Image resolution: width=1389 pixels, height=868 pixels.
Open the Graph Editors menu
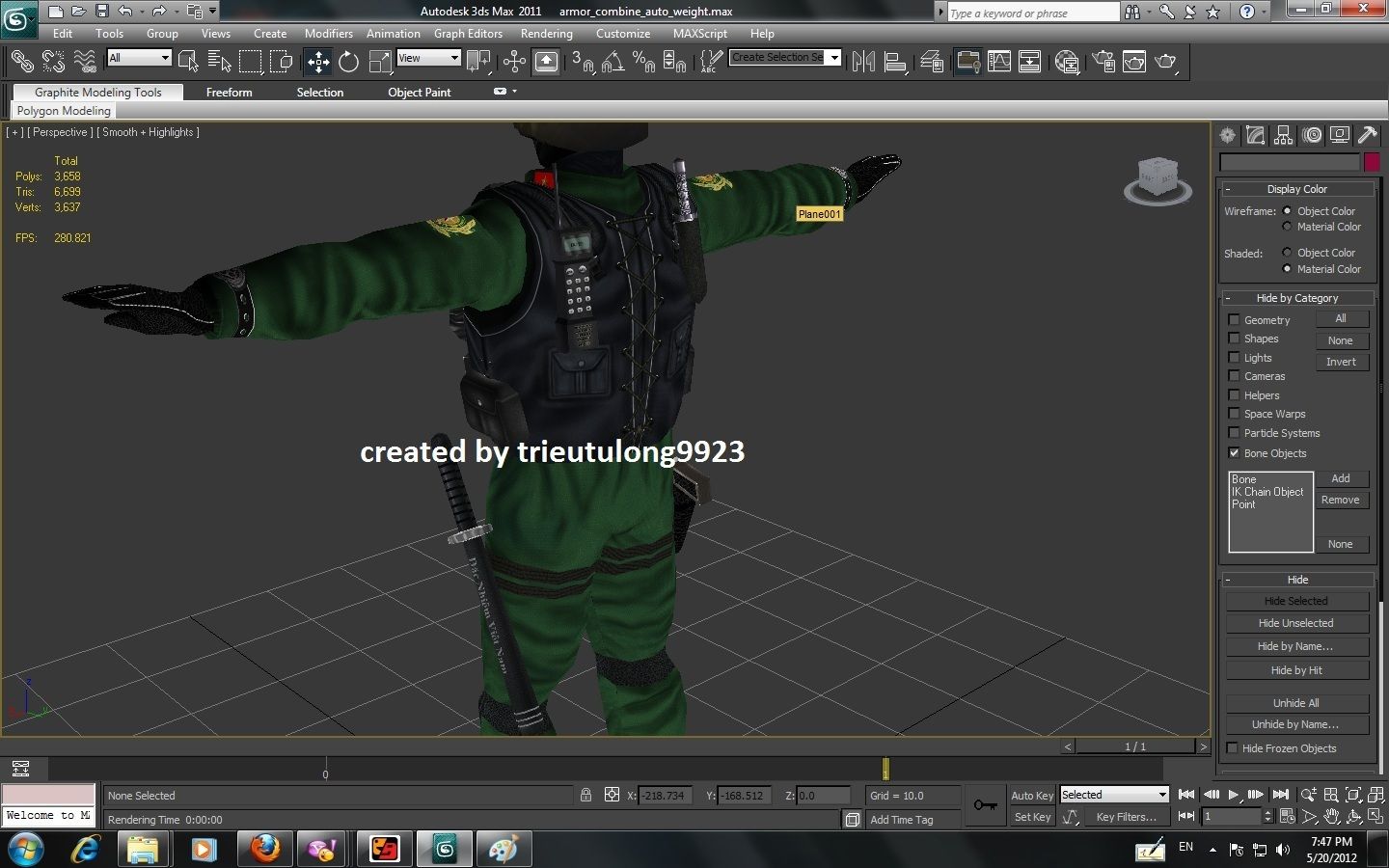coord(468,33)
